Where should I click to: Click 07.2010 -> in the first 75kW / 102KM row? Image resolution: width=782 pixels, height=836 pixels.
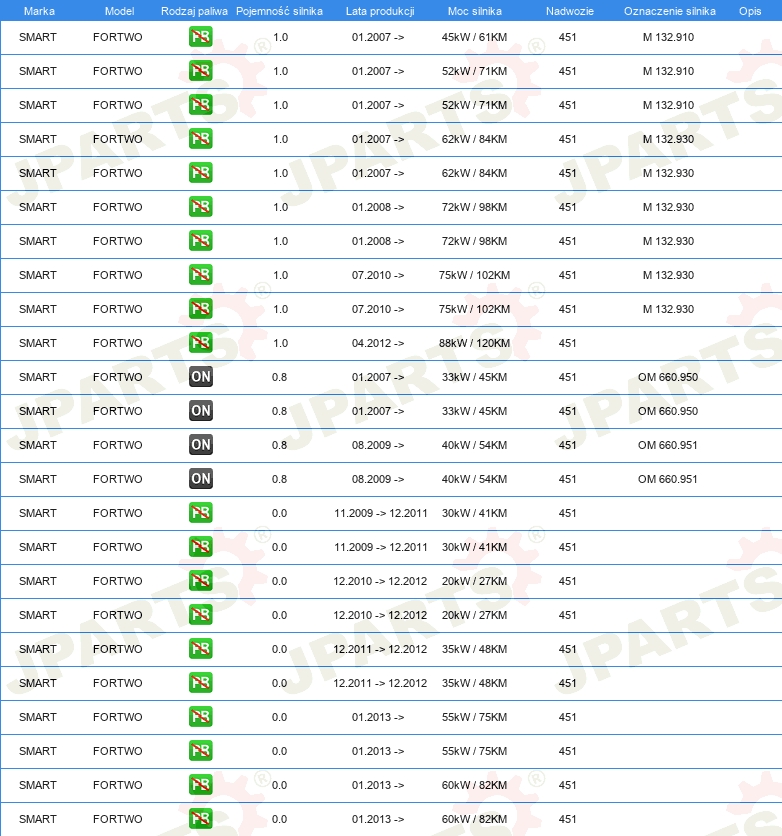click(x=378, y=275)
